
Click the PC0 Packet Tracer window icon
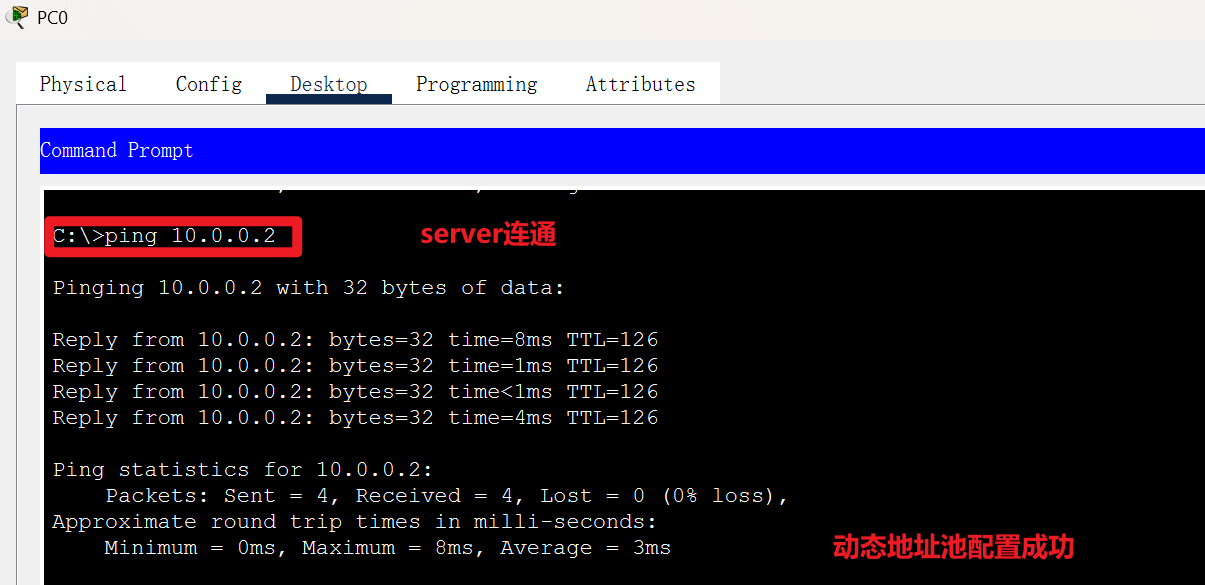point(17,17)
